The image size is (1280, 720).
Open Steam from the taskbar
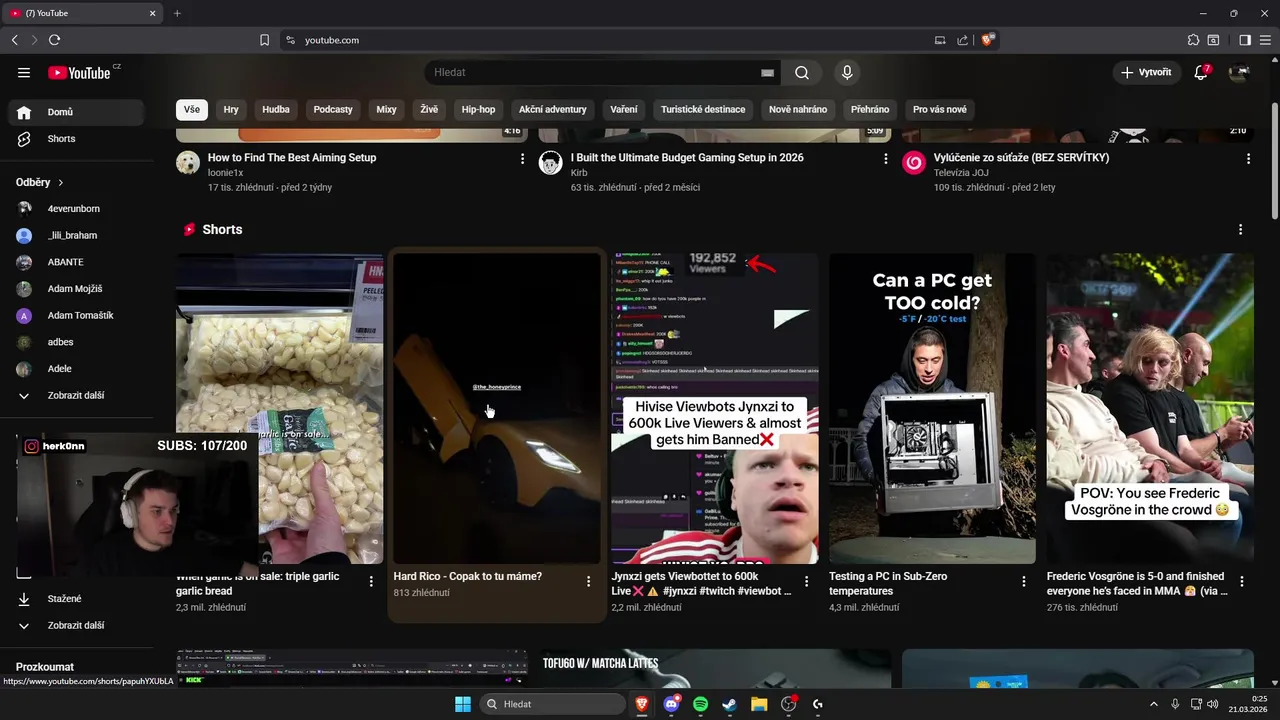tap(730, 704)
